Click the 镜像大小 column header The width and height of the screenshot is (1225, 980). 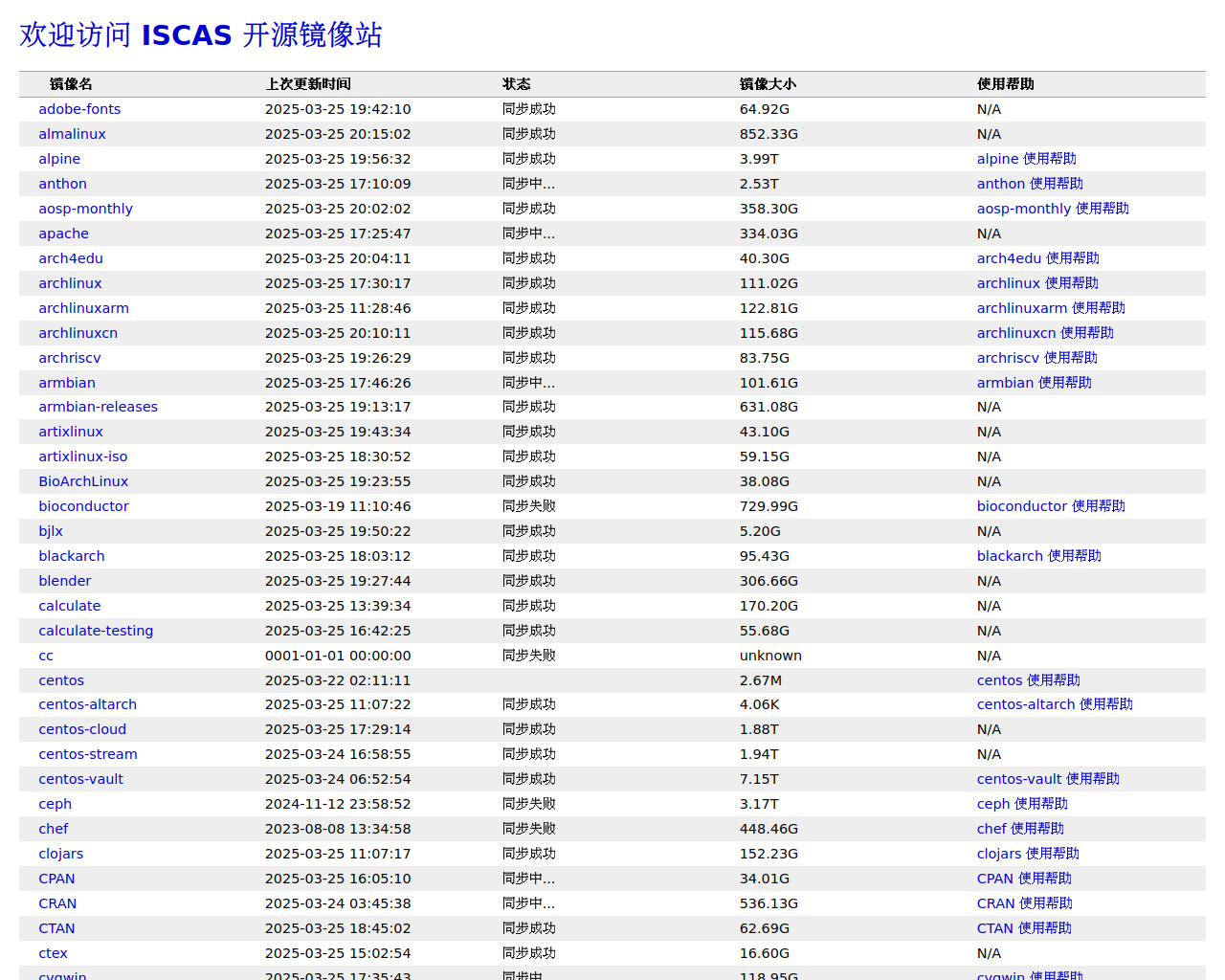coord(768,84)
